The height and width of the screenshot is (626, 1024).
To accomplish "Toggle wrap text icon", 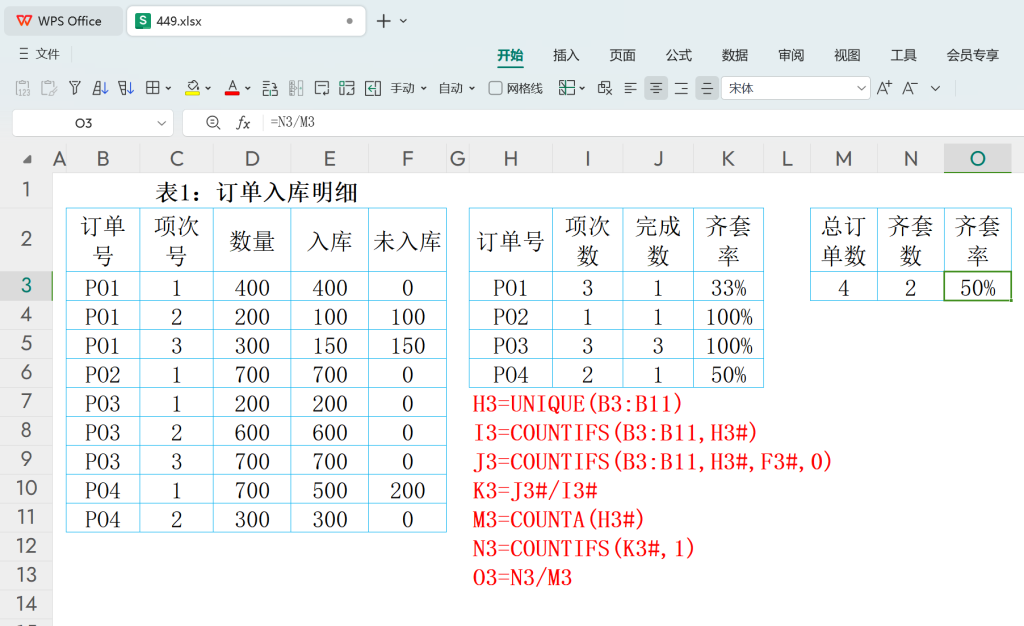I will 321,88.
